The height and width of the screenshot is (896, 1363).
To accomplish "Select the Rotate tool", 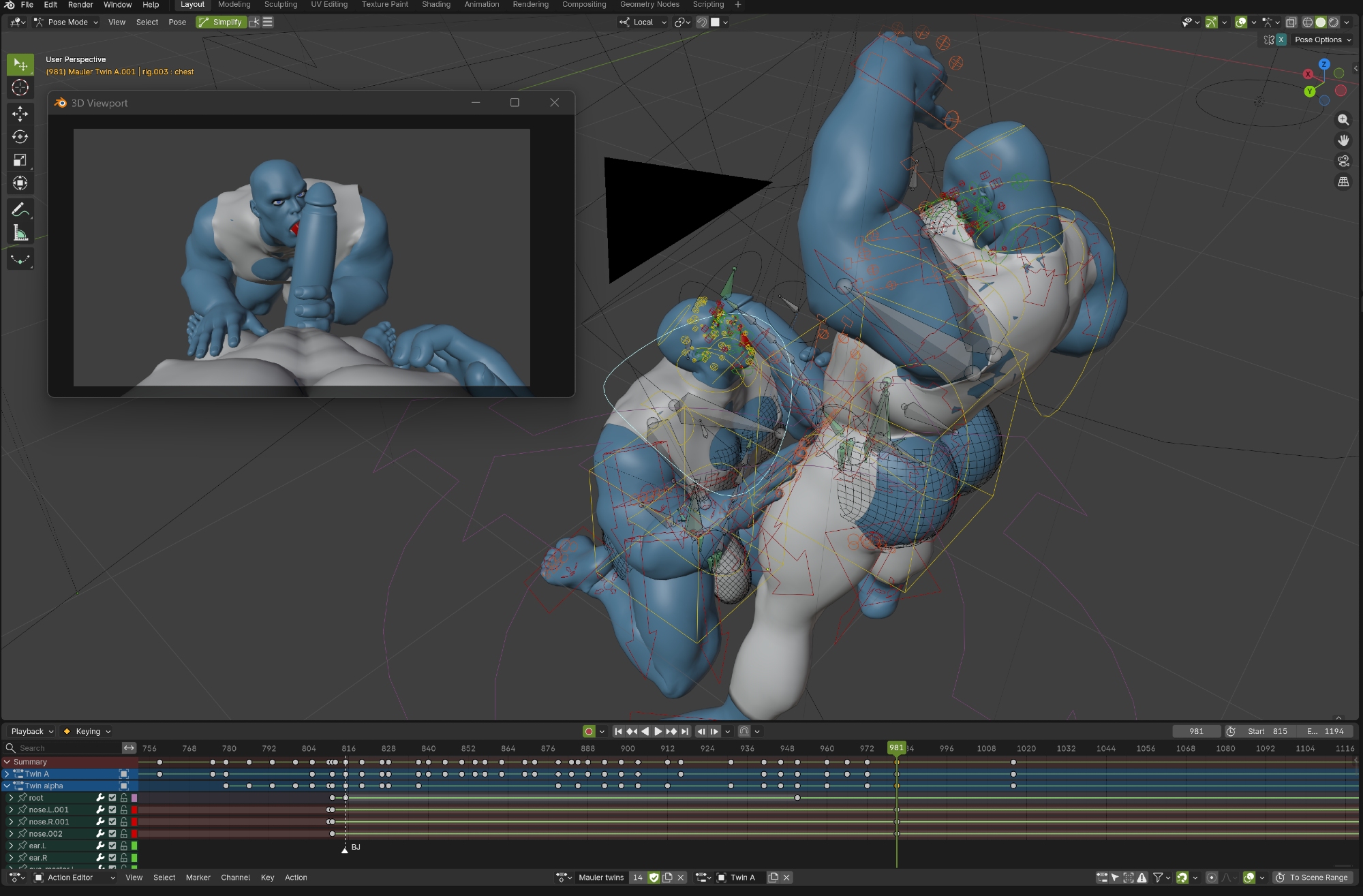I will pos(20,137).
